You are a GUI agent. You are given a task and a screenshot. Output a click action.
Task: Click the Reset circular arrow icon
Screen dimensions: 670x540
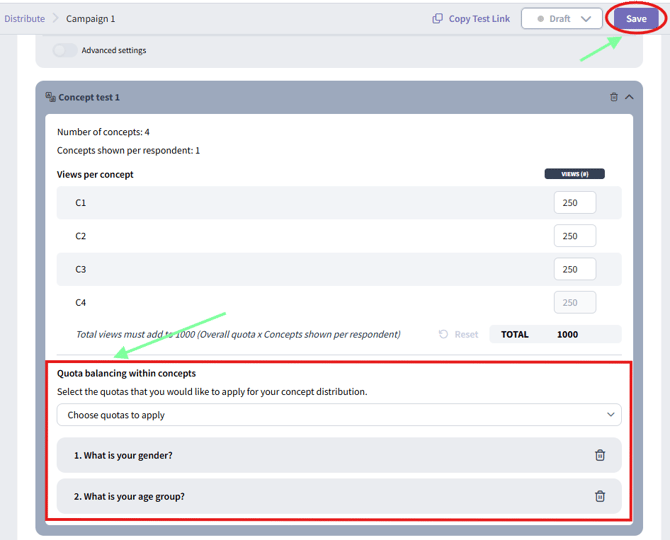(x=443, y=334)
